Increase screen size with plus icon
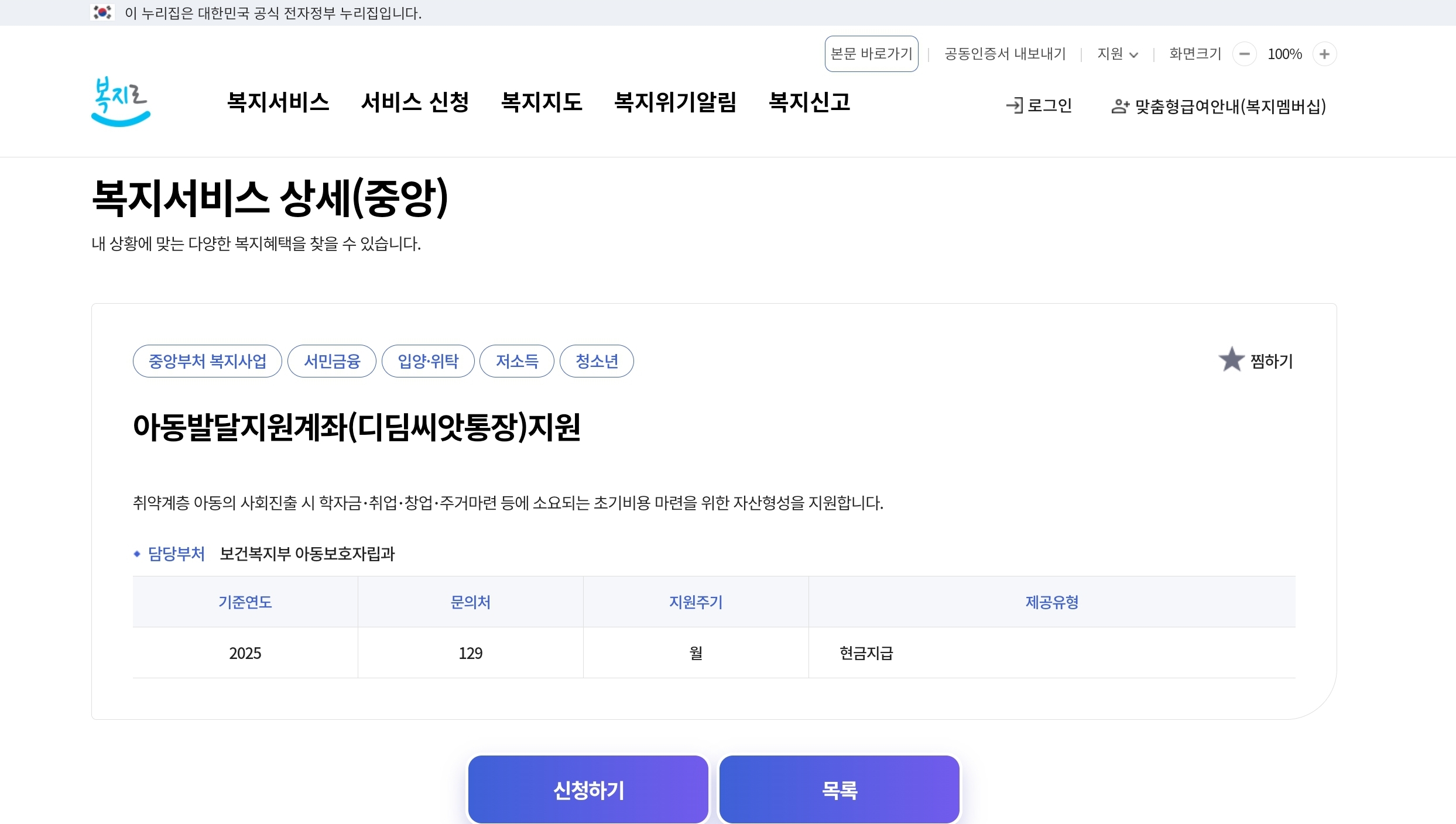 (1324, 54)
